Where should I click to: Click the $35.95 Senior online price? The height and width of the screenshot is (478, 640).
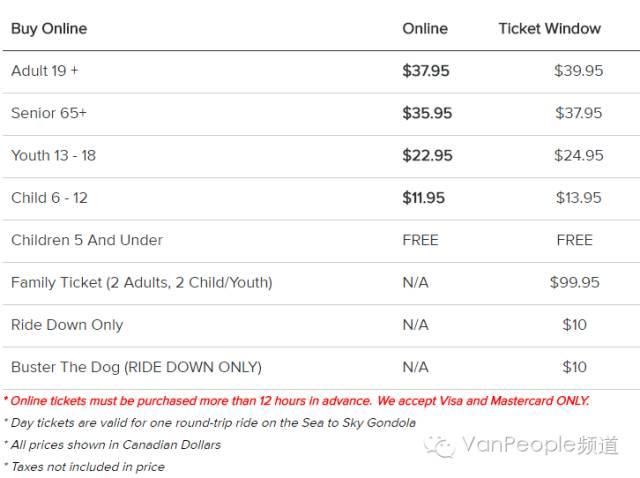pyautogui.click(x=427, y=113)
